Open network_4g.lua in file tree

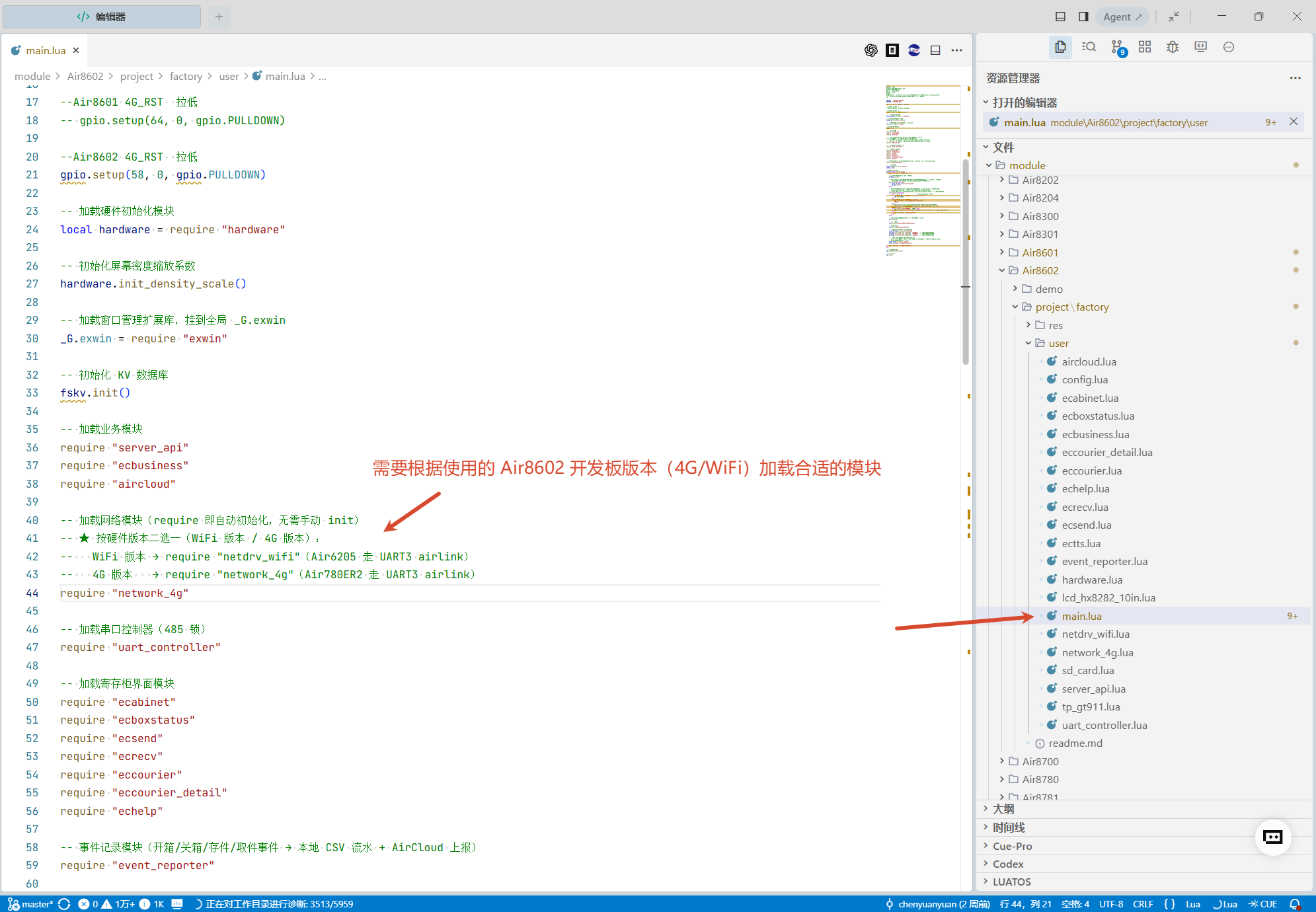pos(1097,652)
